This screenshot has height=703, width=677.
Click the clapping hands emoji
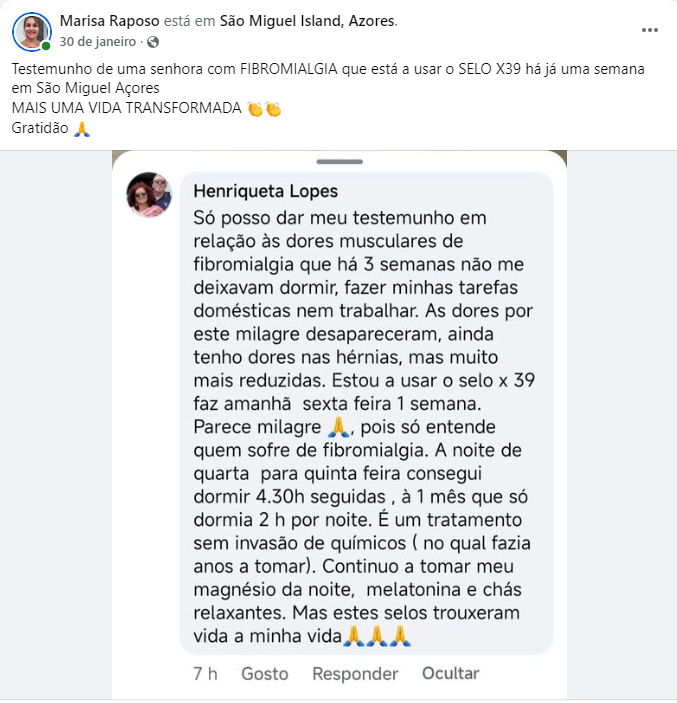(x=265, y=109)
